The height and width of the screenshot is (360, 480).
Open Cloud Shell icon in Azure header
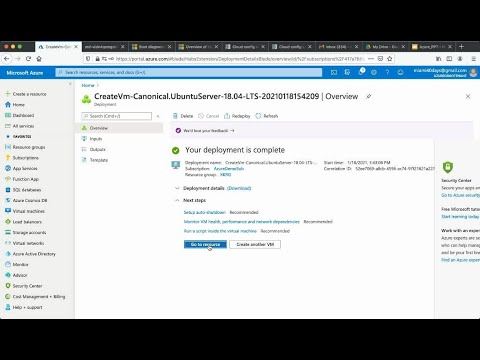334,72
